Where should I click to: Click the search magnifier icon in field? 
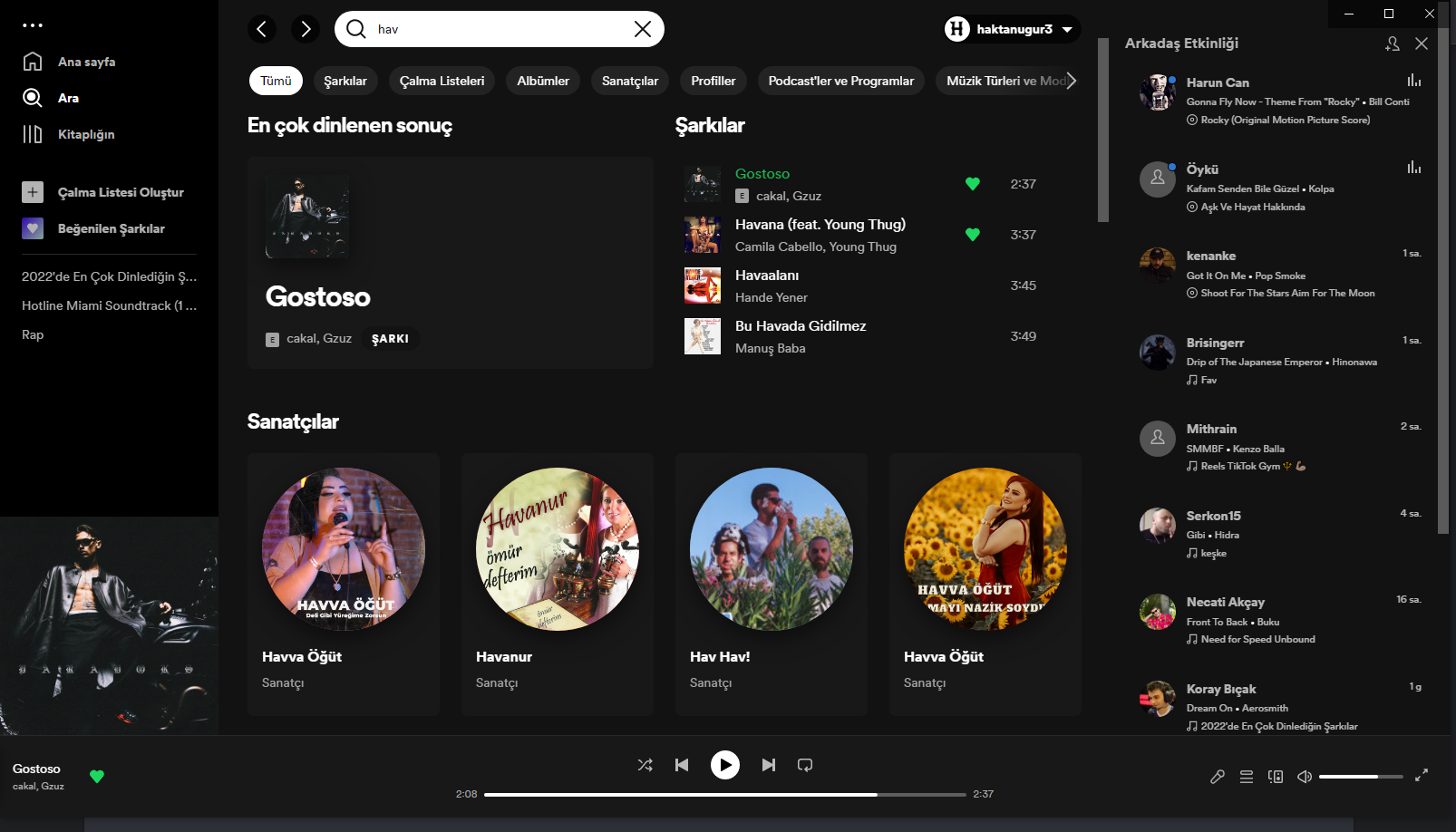coord(356,29)
